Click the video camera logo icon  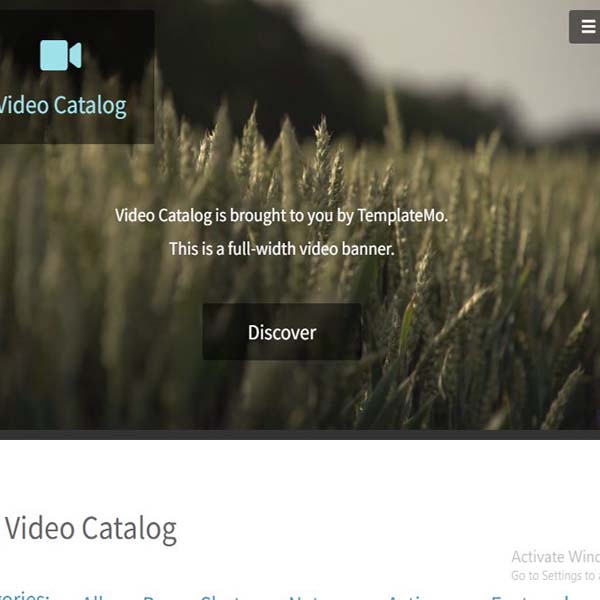[x=60, y=55]
